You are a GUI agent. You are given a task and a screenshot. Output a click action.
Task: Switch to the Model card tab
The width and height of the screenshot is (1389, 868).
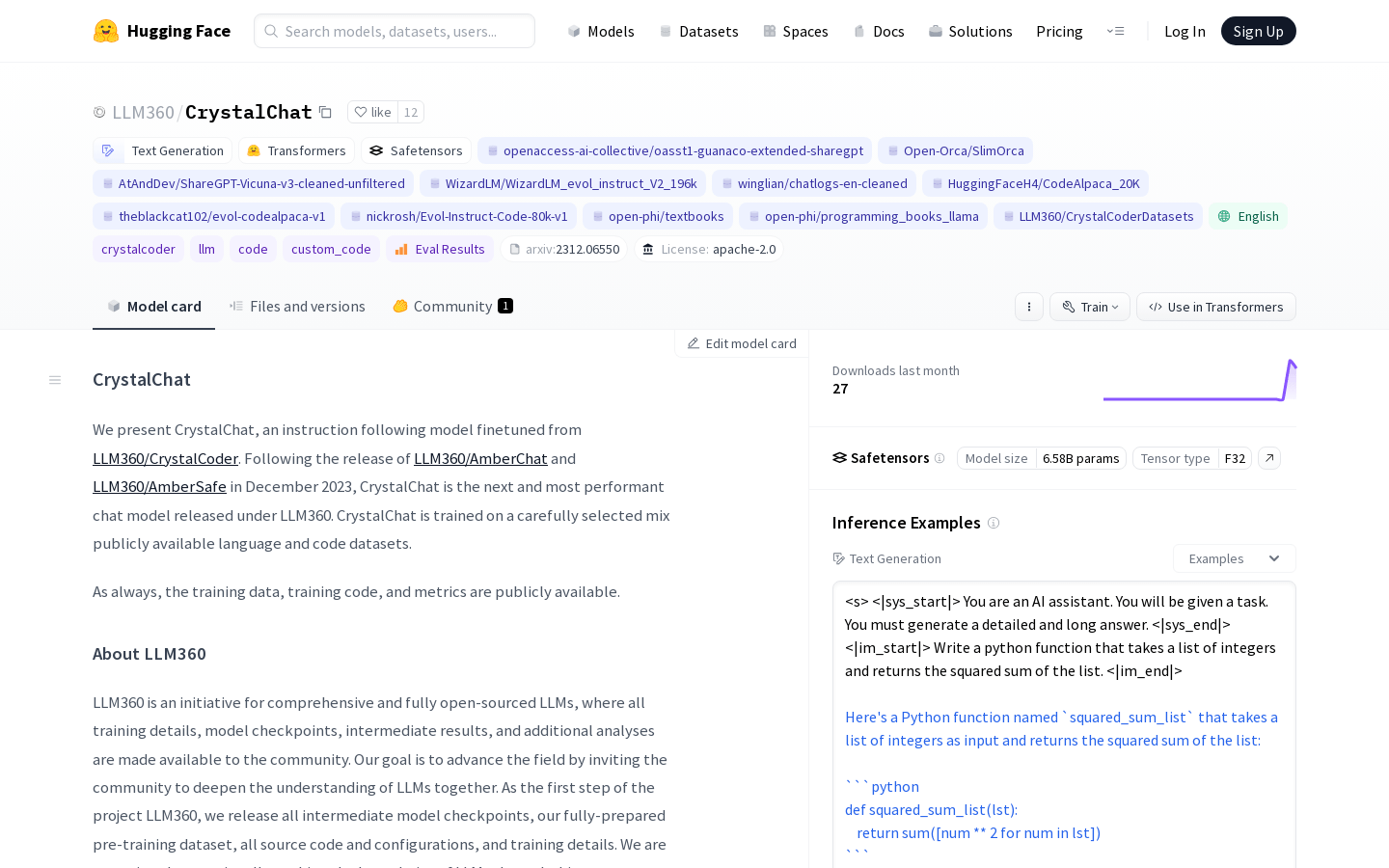(154, 307)
